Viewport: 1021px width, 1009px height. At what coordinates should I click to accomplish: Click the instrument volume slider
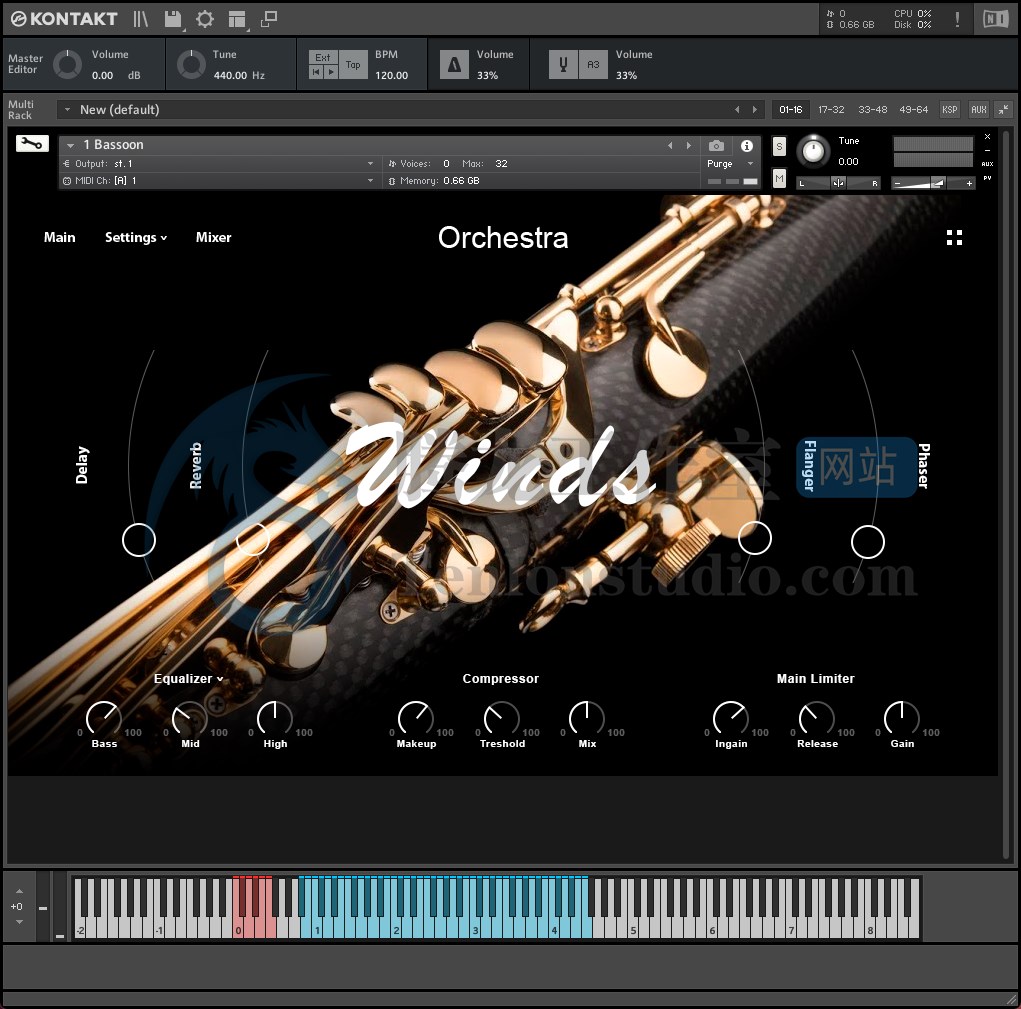click(x=932, y=184)
